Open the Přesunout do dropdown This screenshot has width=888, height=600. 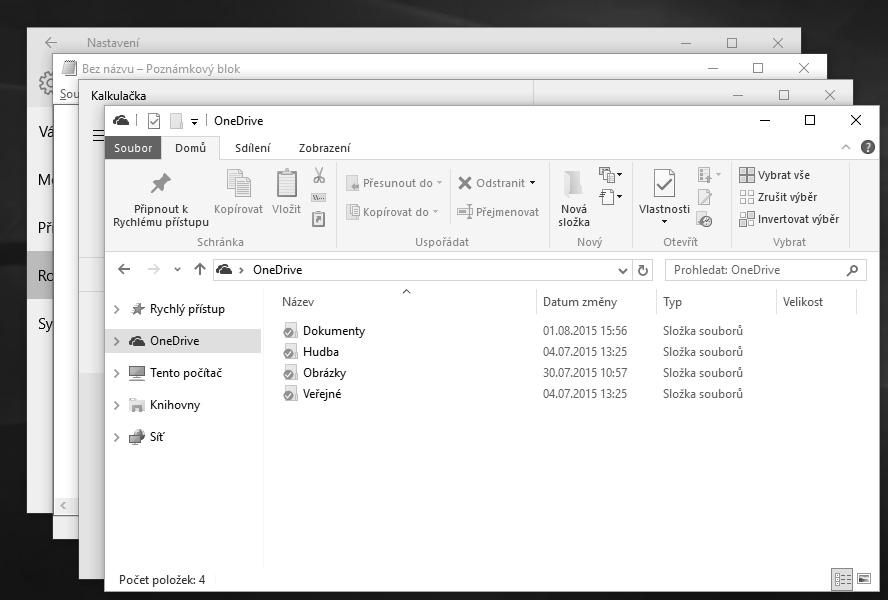coord(439,183)
